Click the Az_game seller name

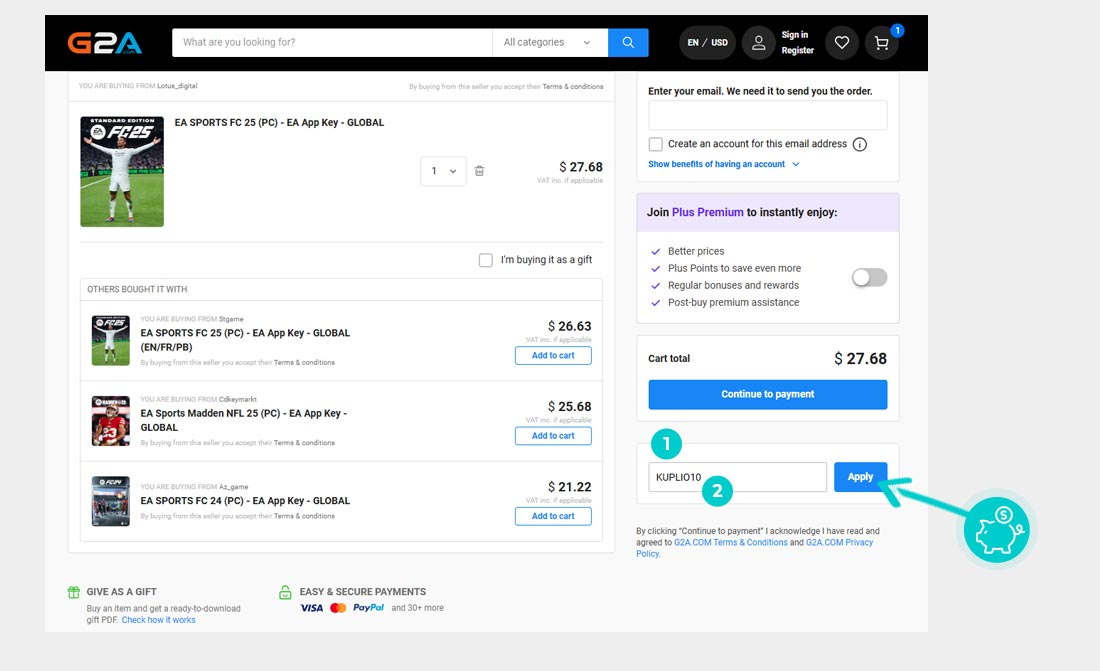coord(233,487)
